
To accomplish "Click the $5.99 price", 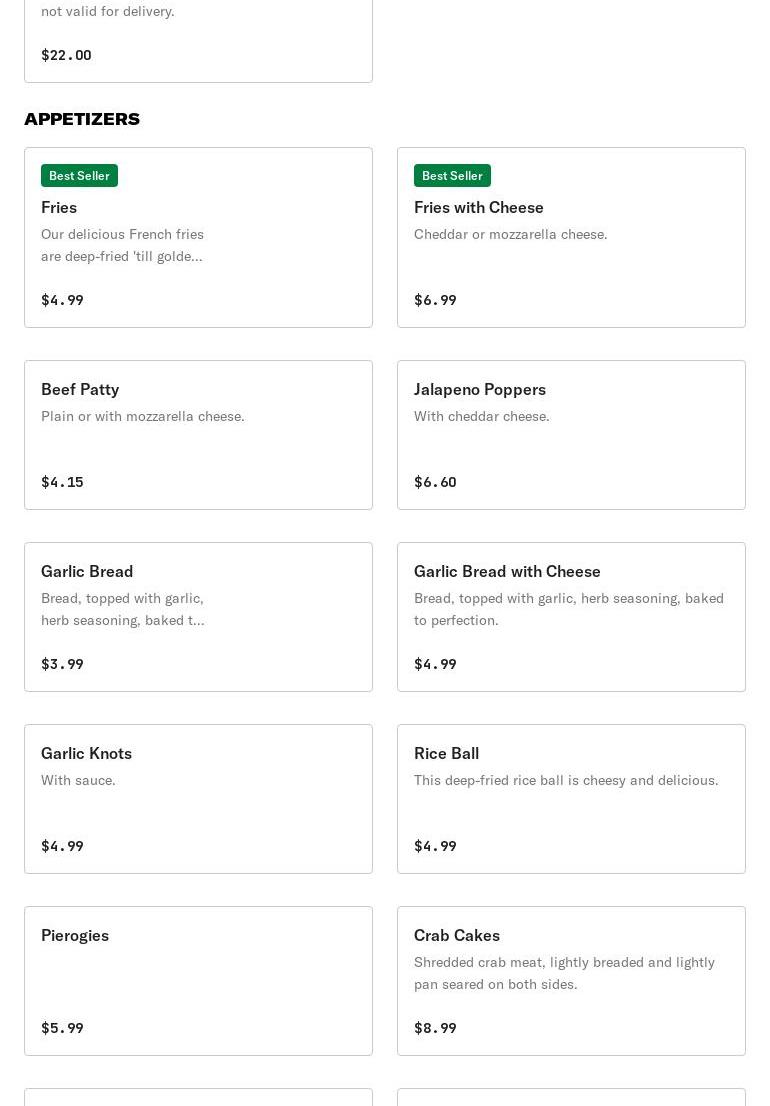I will (x=62, y=1028).
